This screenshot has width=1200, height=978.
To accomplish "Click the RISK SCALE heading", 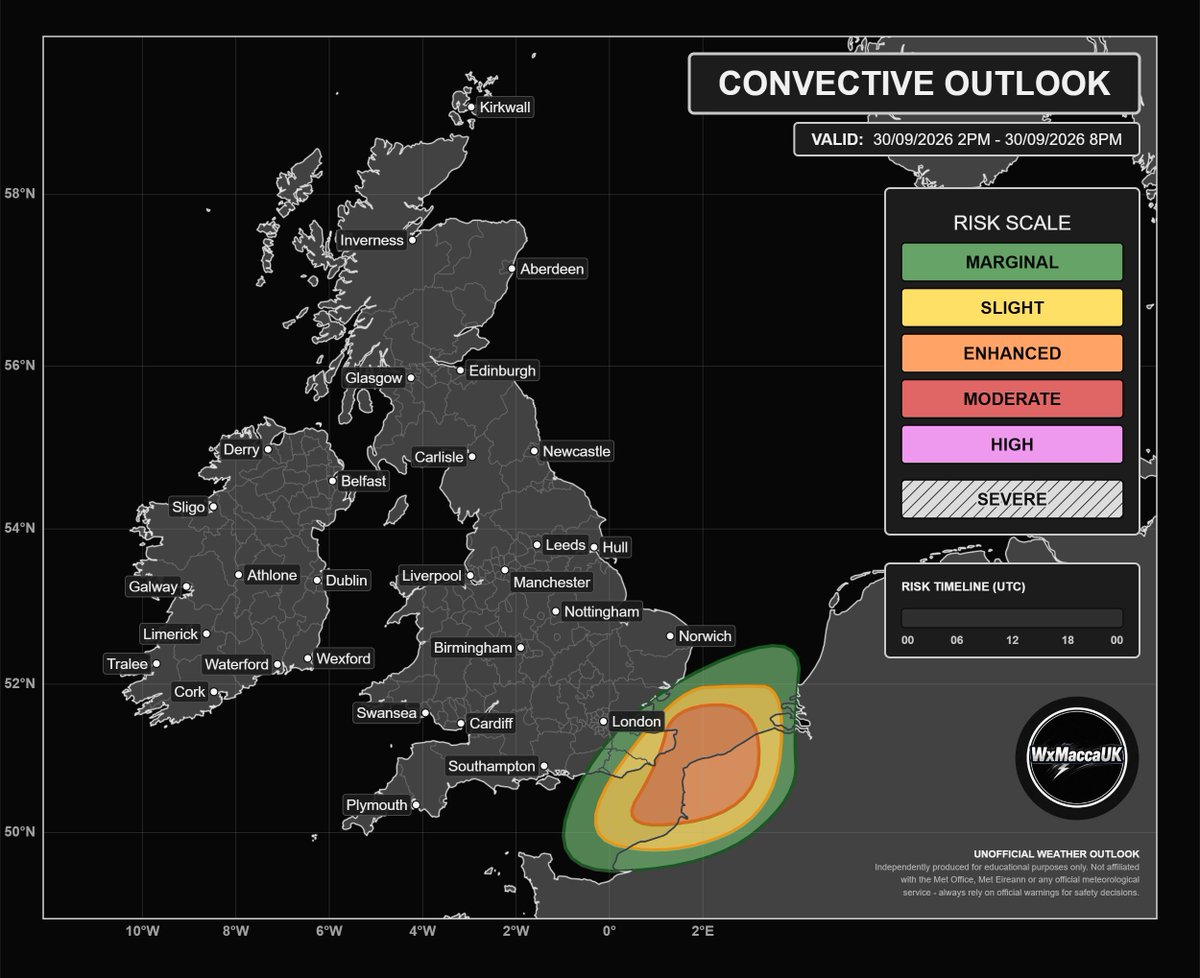I will coord(1012,222).
